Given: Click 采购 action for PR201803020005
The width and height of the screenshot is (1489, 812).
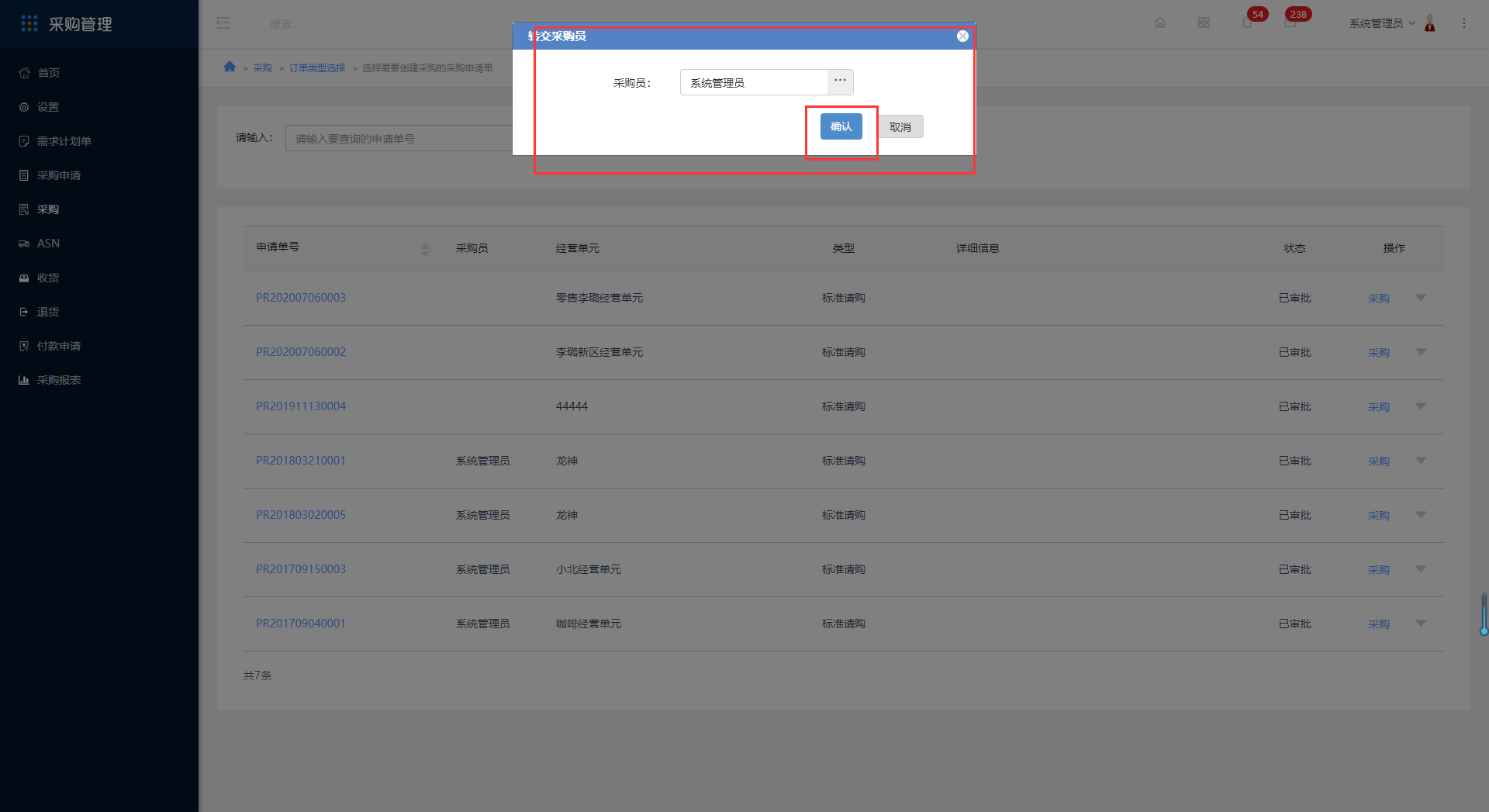Looking at the screenshot, I should [1378, 516].
